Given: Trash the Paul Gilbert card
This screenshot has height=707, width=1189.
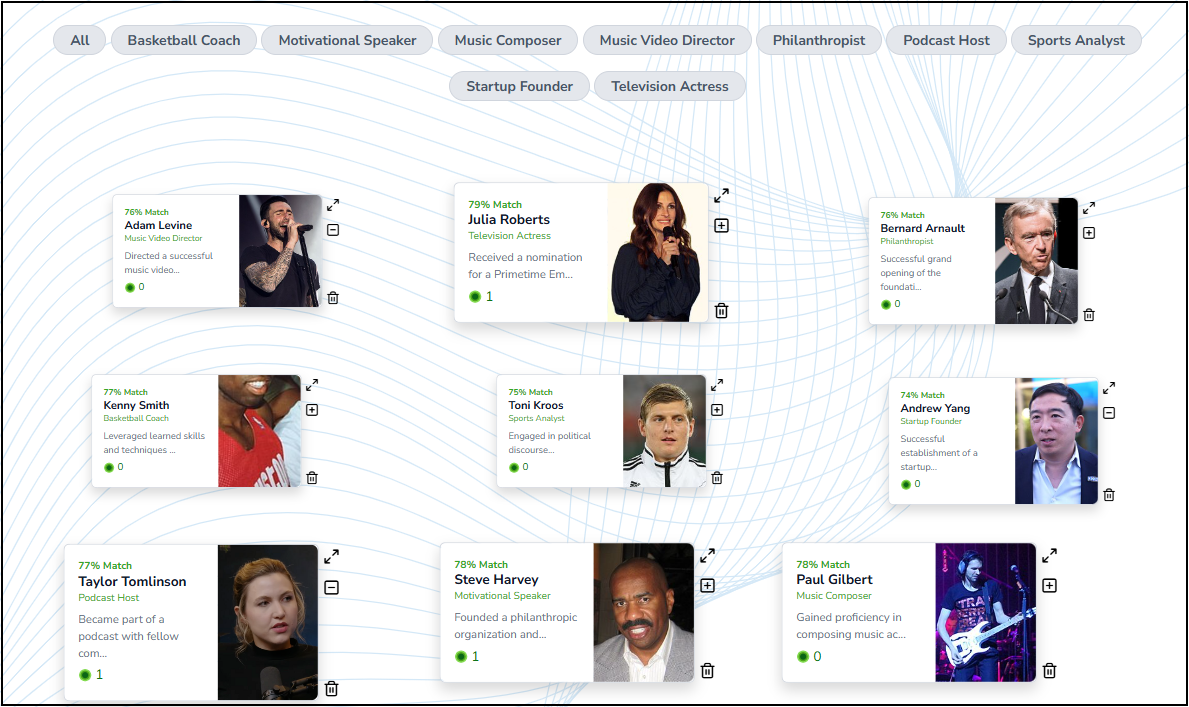Looking at the screenshot, I should [1049, 671].
